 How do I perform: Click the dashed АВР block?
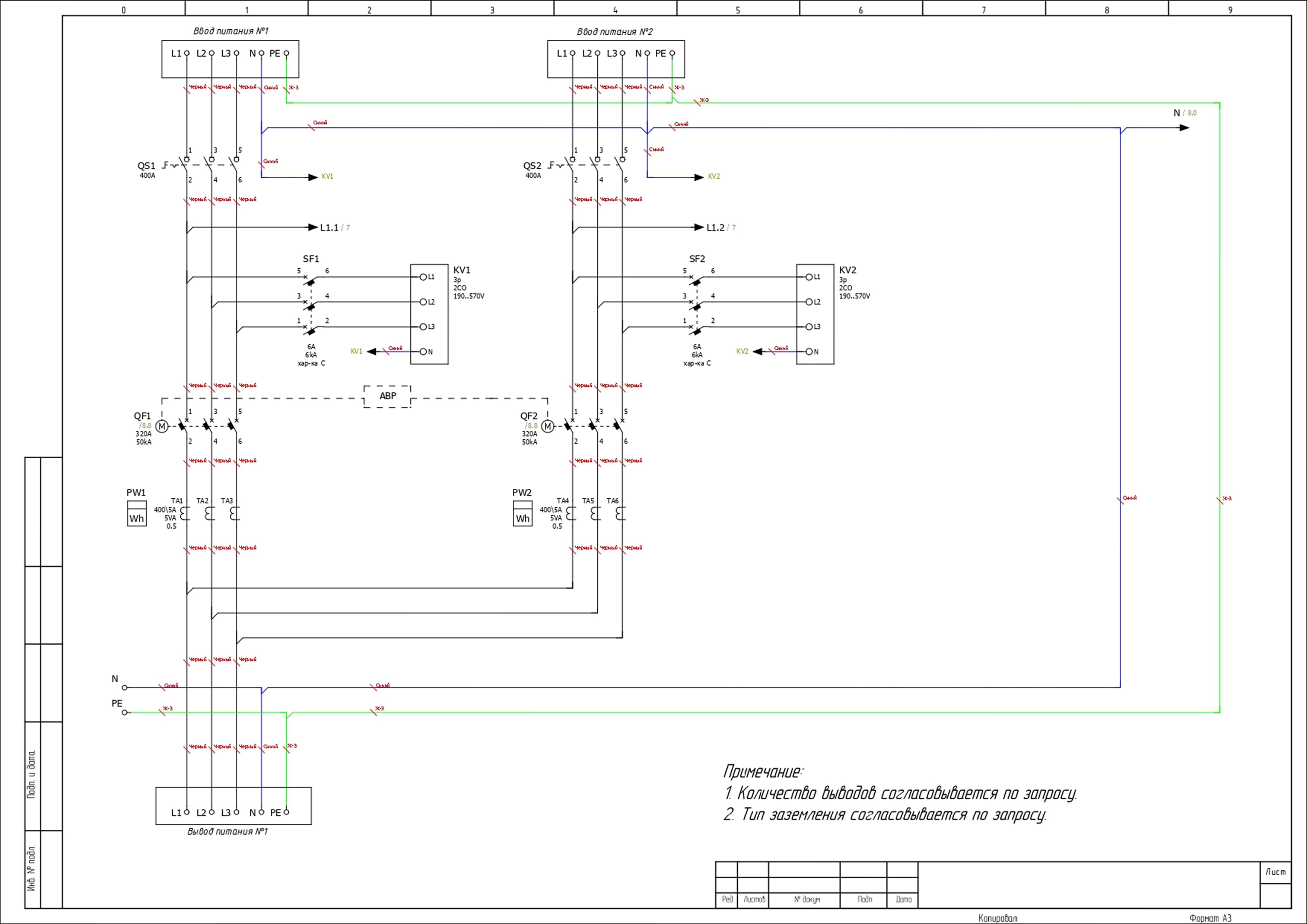click(x=387, y=396)
